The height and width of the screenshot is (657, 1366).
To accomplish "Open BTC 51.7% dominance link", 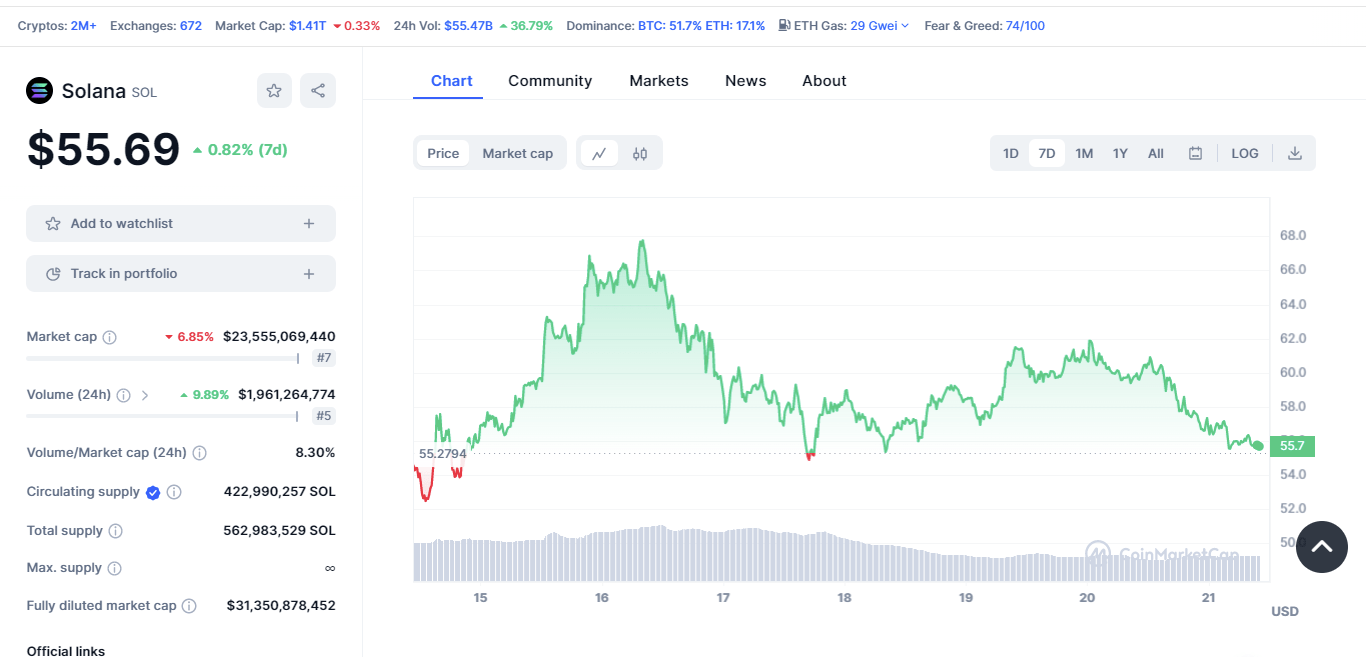I will click(670, 25).
